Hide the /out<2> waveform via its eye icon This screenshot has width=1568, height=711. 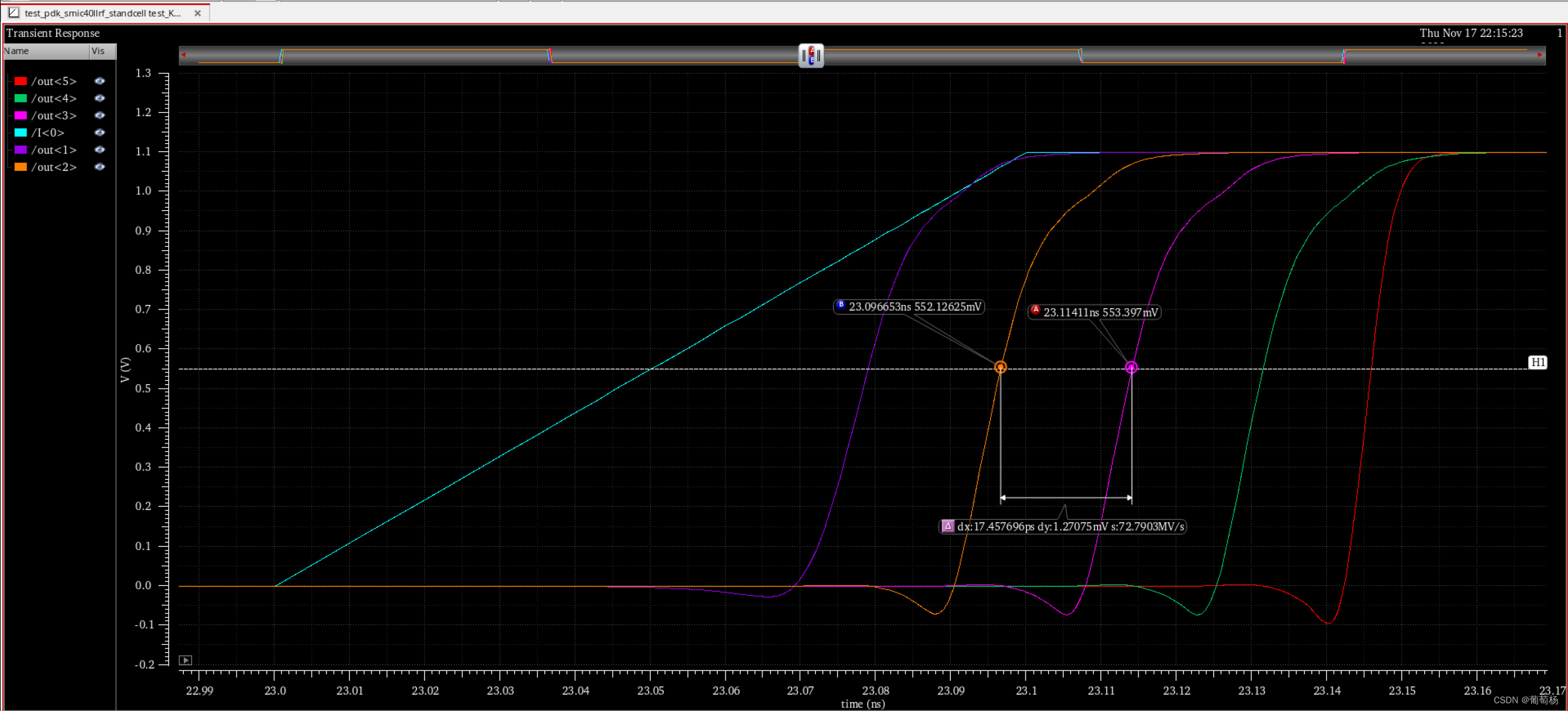[x=99, y=167]
